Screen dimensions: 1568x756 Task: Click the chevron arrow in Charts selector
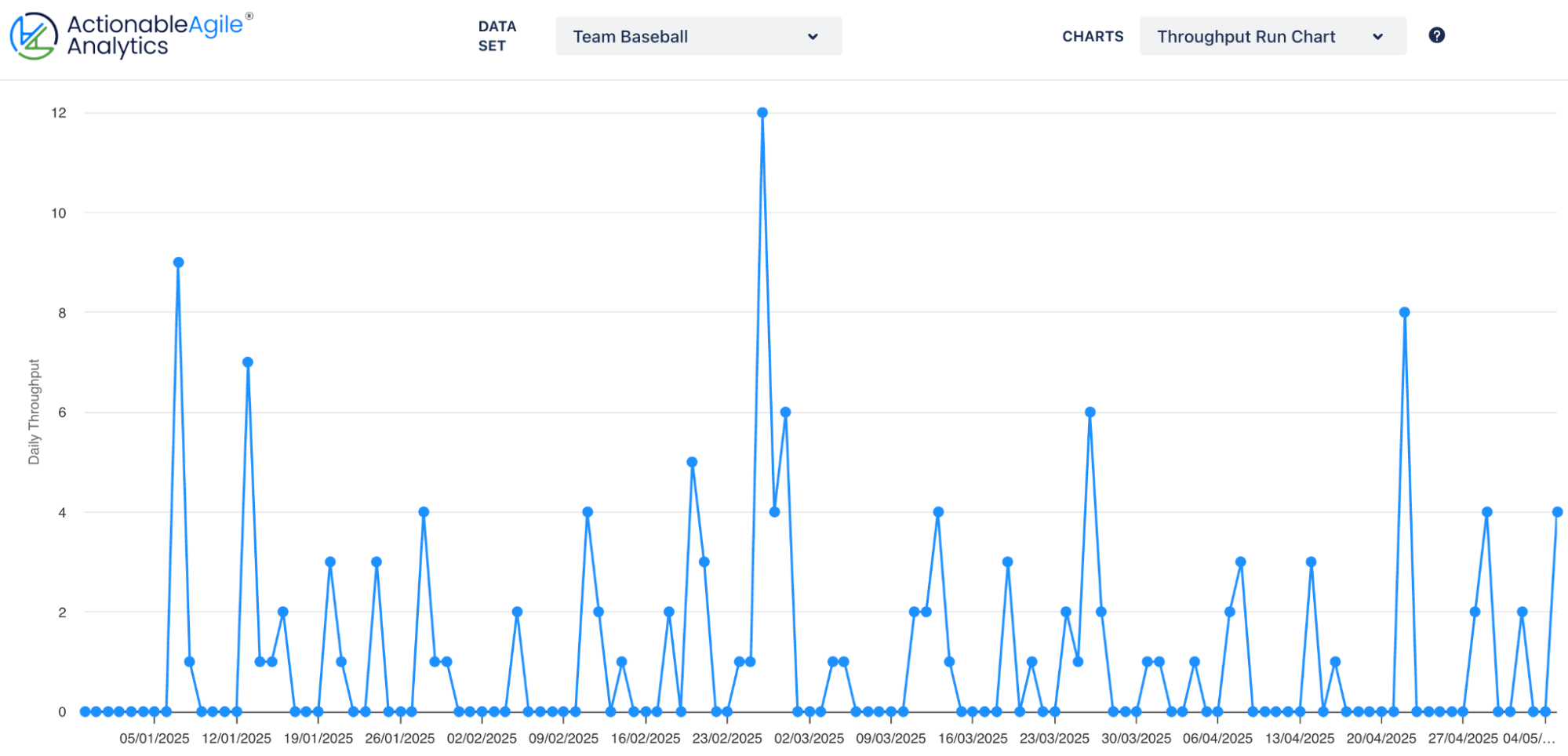pos(1377,37)
